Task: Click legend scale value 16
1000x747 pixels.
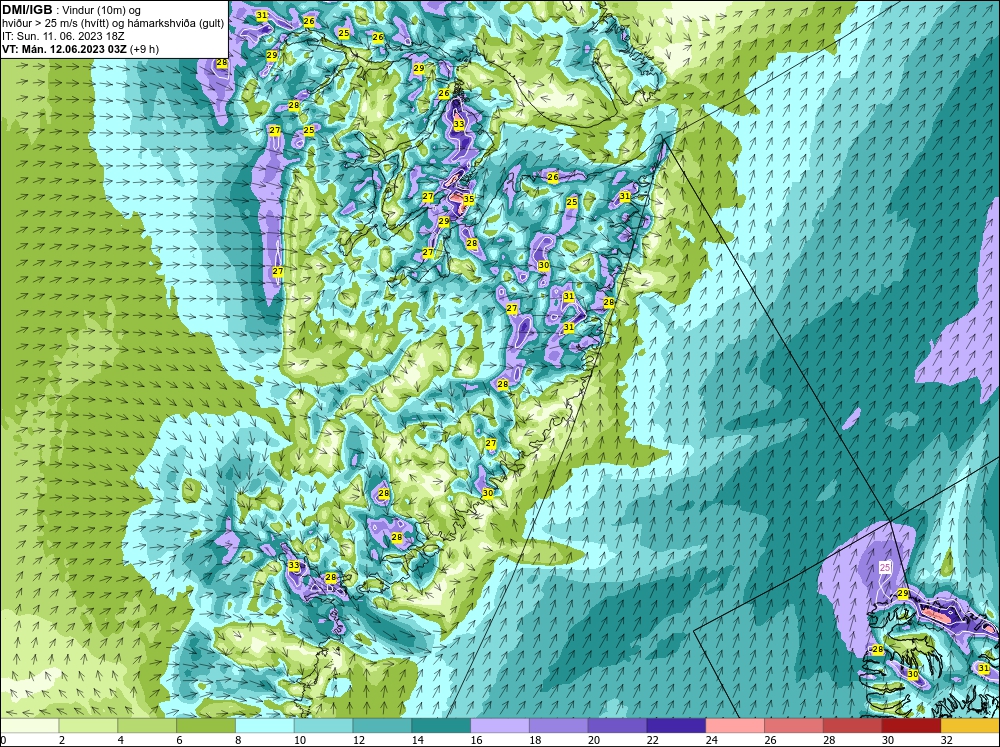Action: [476, 740]
